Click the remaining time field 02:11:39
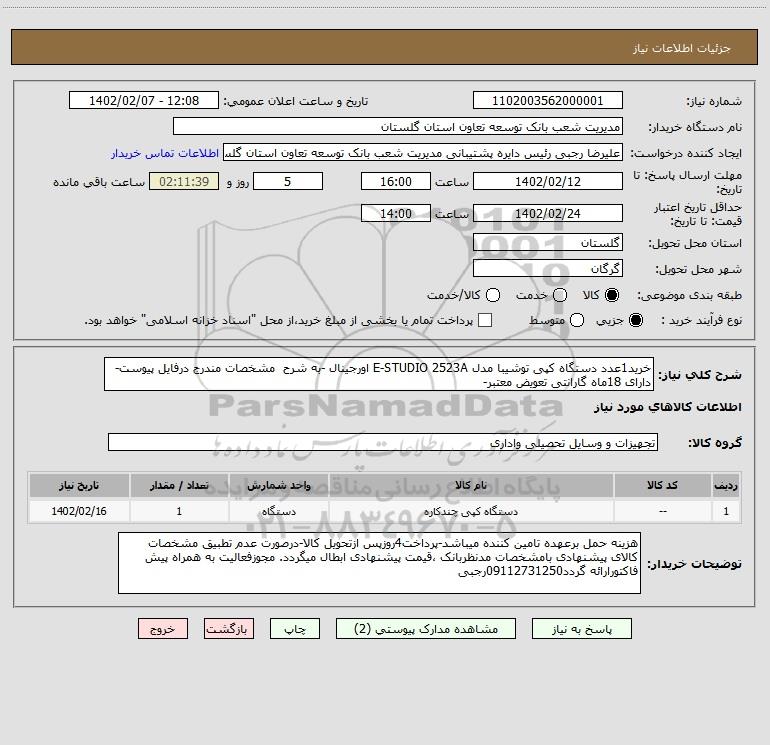Image resolution: width=770 pixels, height=745 pixels. point(184,181)
